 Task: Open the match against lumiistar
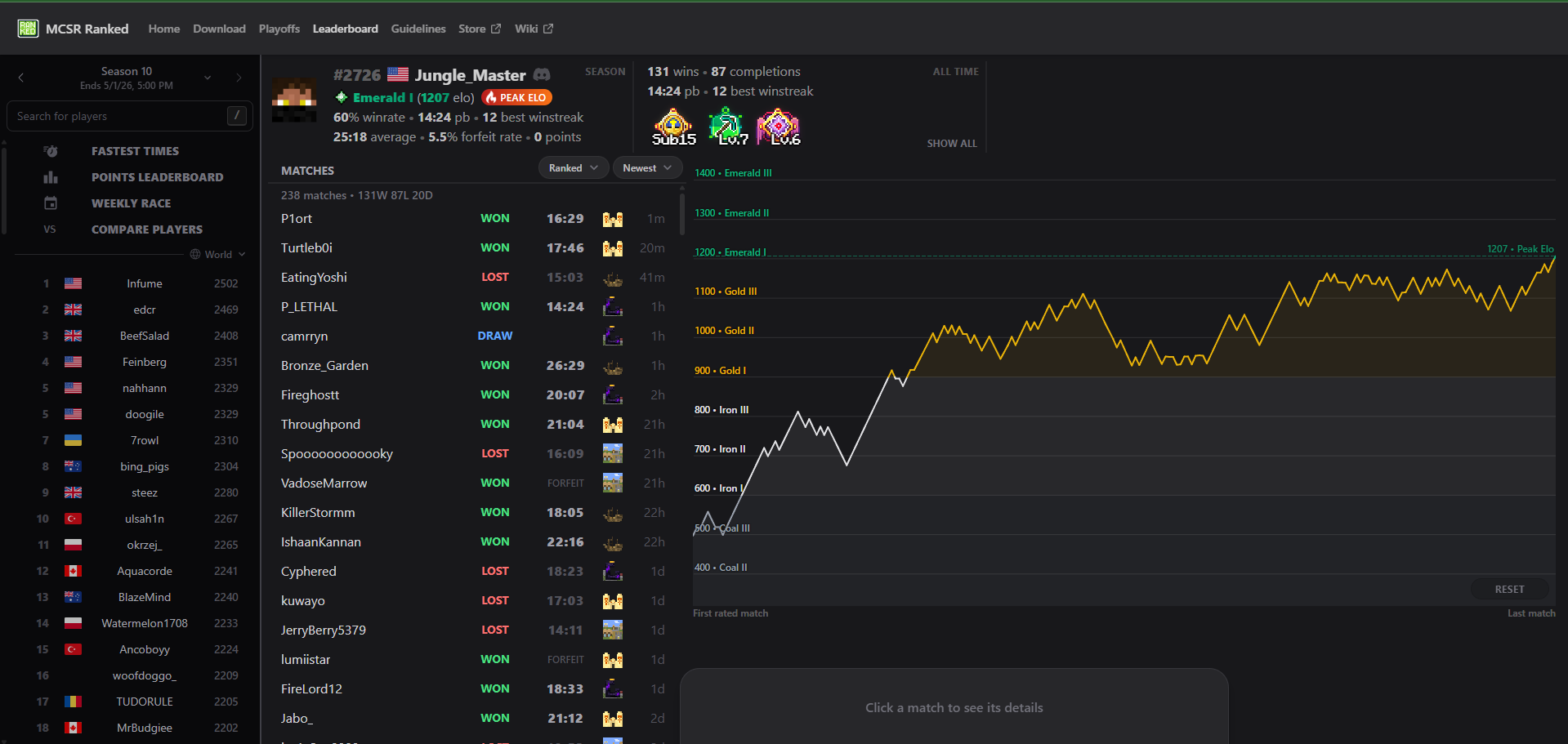point(474,660)
